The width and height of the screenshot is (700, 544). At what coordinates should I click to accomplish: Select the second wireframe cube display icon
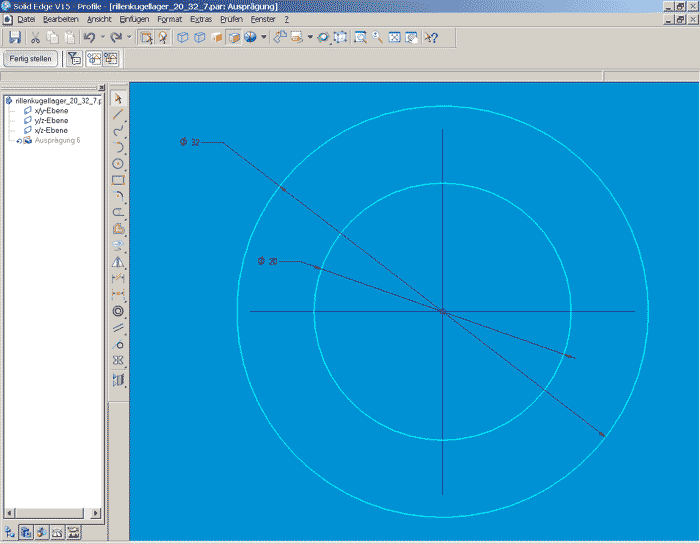[x=200, y=37]
